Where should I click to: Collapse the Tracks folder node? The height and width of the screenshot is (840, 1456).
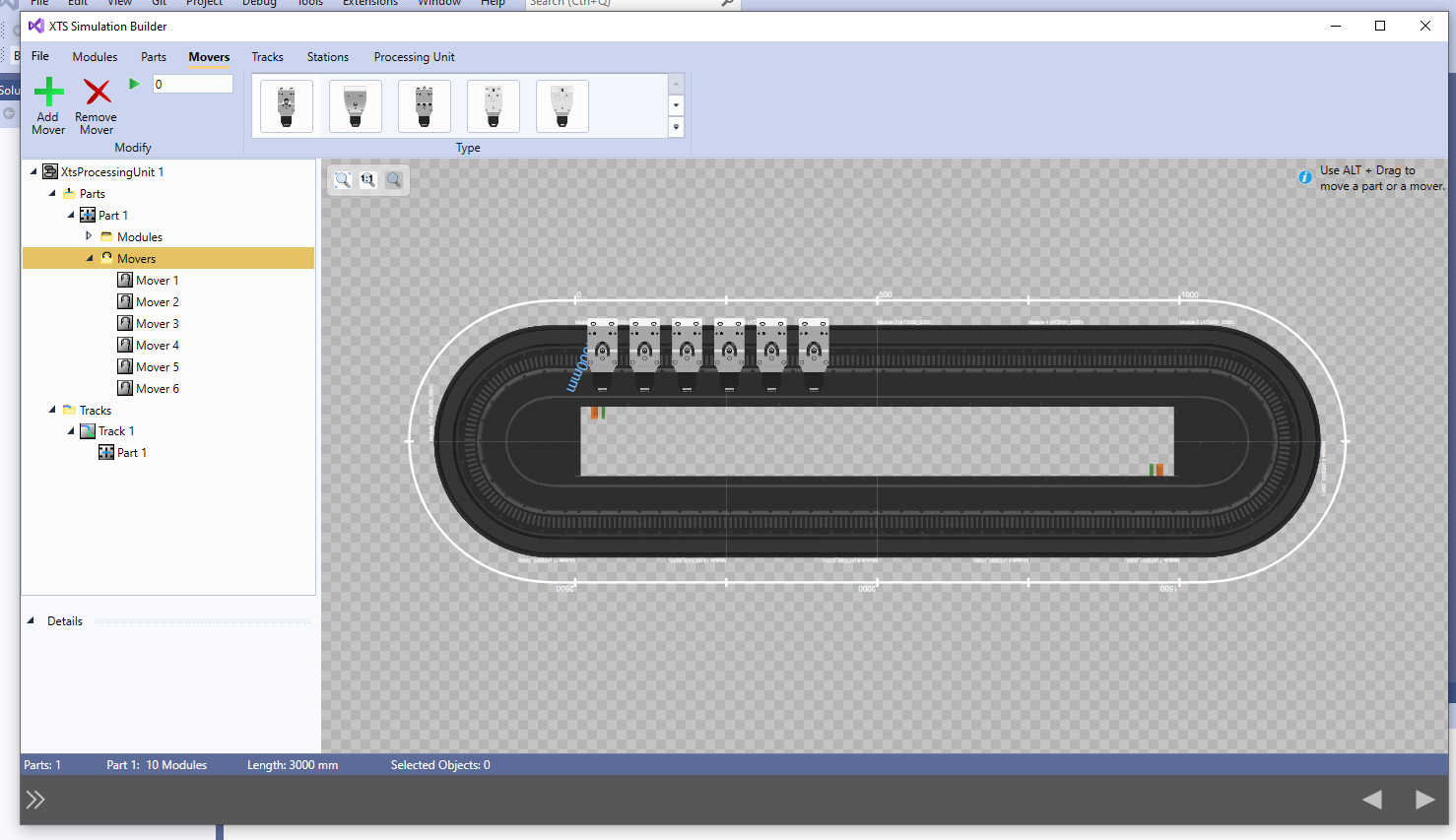[52, 410]
